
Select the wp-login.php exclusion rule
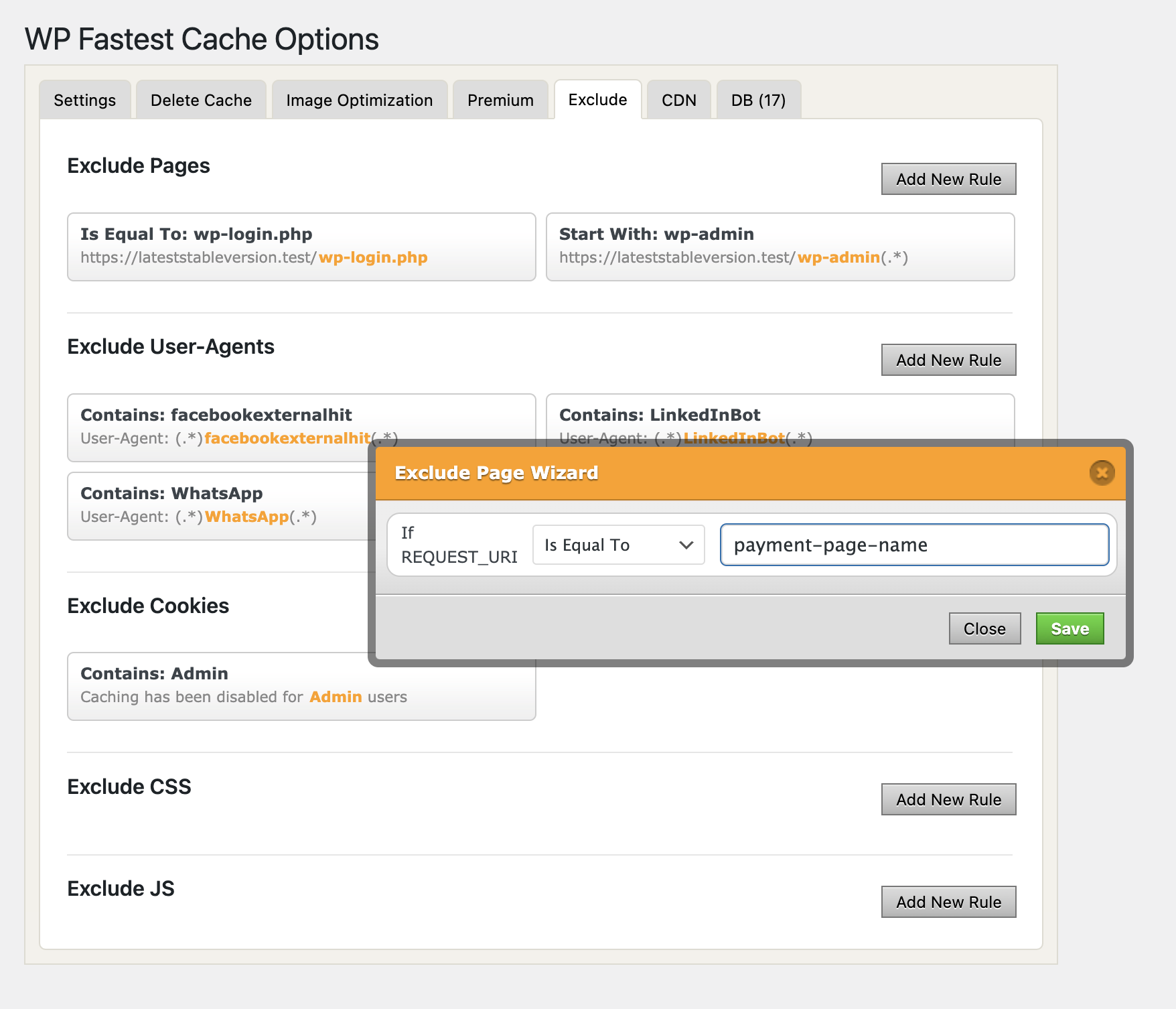point(301,247)
